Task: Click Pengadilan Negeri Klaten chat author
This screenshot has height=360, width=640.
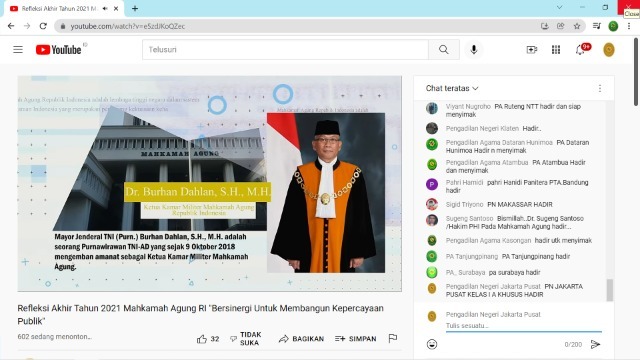Action: (x=482, y=129)
